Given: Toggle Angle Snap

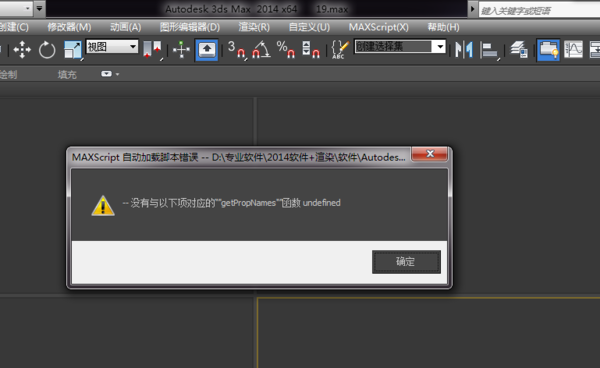Looking at the screenshot, I should (261, 50).
